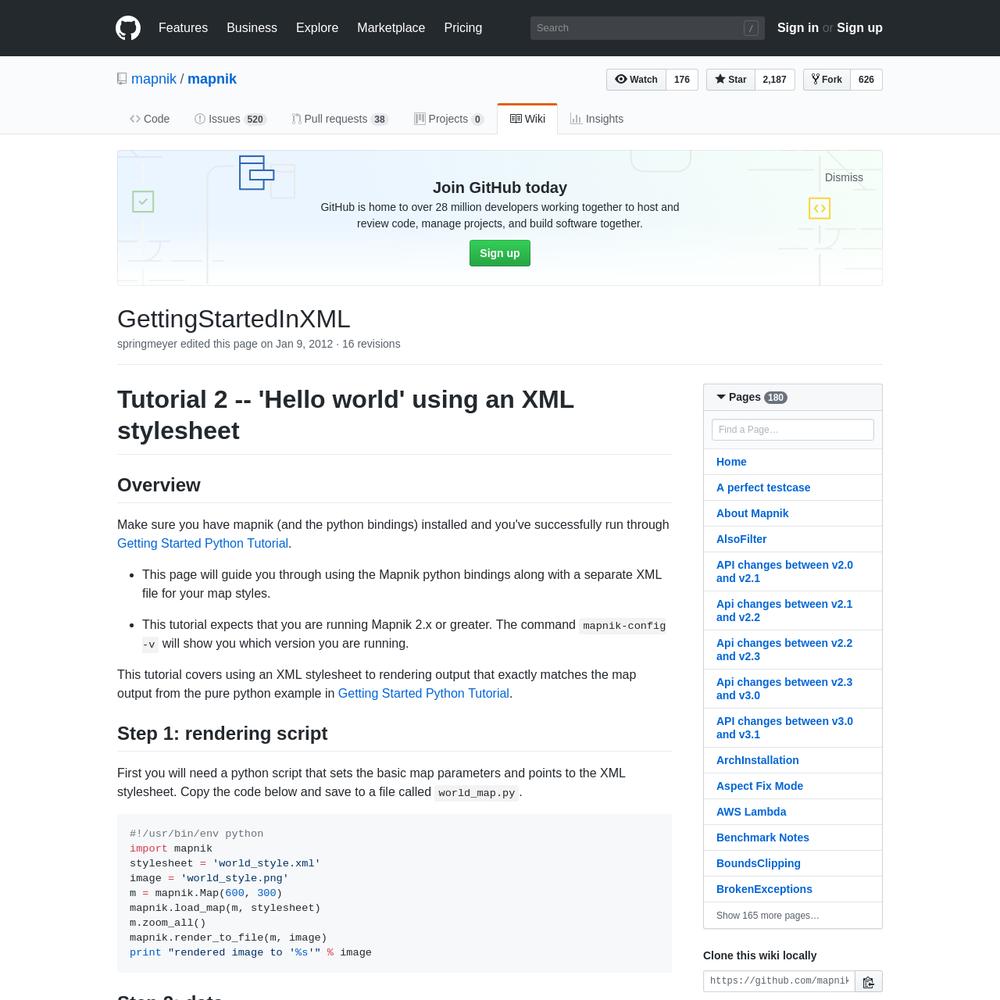The image size is (1000, 1000).
Task: Expand Show 165 more pages
Action: [x=767, y=916]
